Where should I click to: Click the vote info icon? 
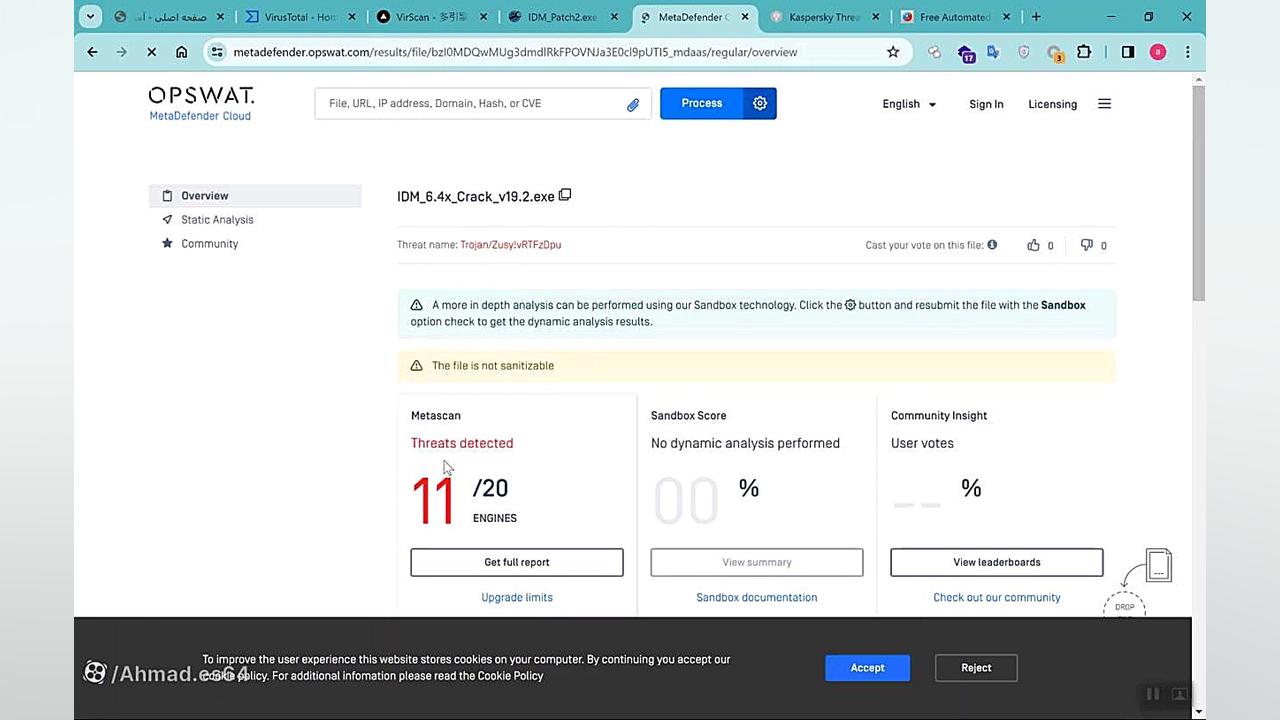pyautogui.click(x=992, y=244)
